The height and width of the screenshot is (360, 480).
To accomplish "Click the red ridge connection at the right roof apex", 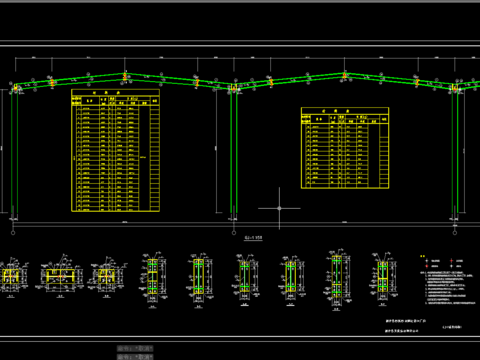I will click(x=345, y=76).
